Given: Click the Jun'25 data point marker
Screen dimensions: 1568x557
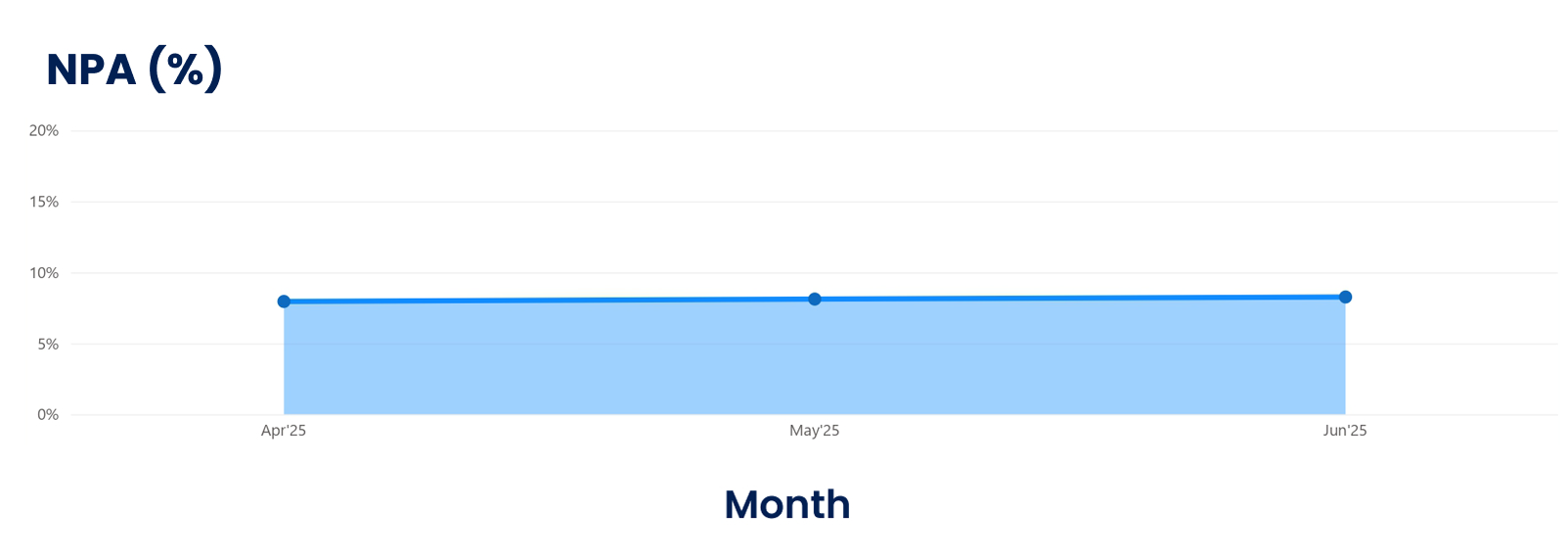Looking at the screenshot, I should (1345, 297).
